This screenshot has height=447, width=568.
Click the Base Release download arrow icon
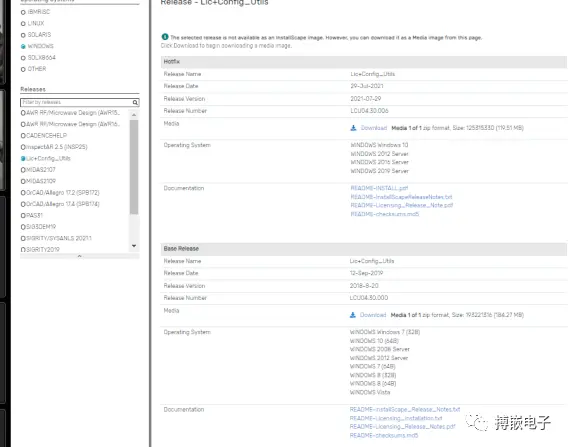pos(353,315)
